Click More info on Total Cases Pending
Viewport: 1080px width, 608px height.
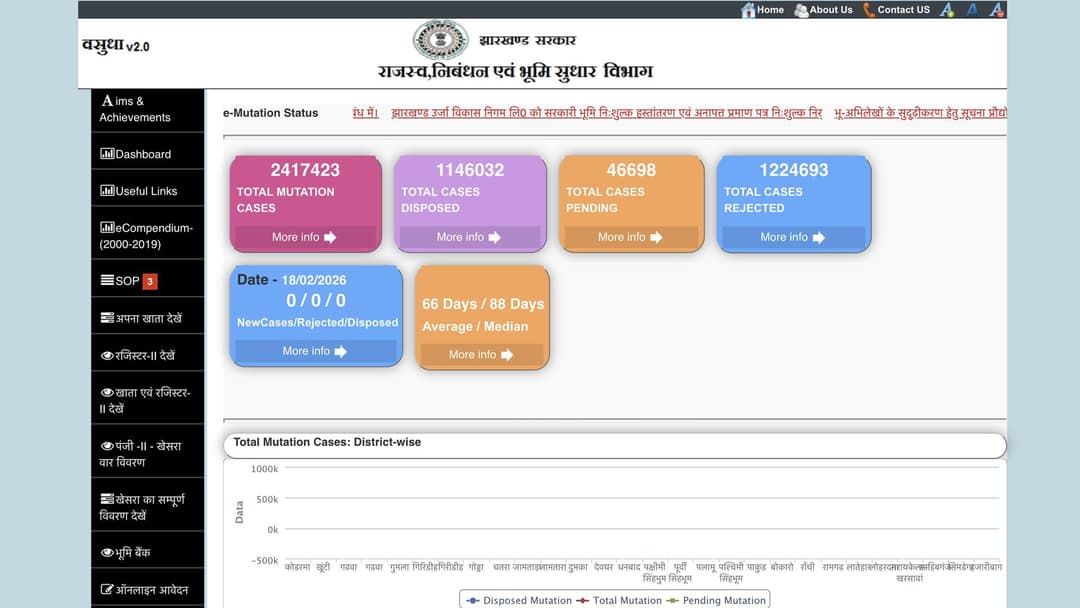tap(630, 238)
